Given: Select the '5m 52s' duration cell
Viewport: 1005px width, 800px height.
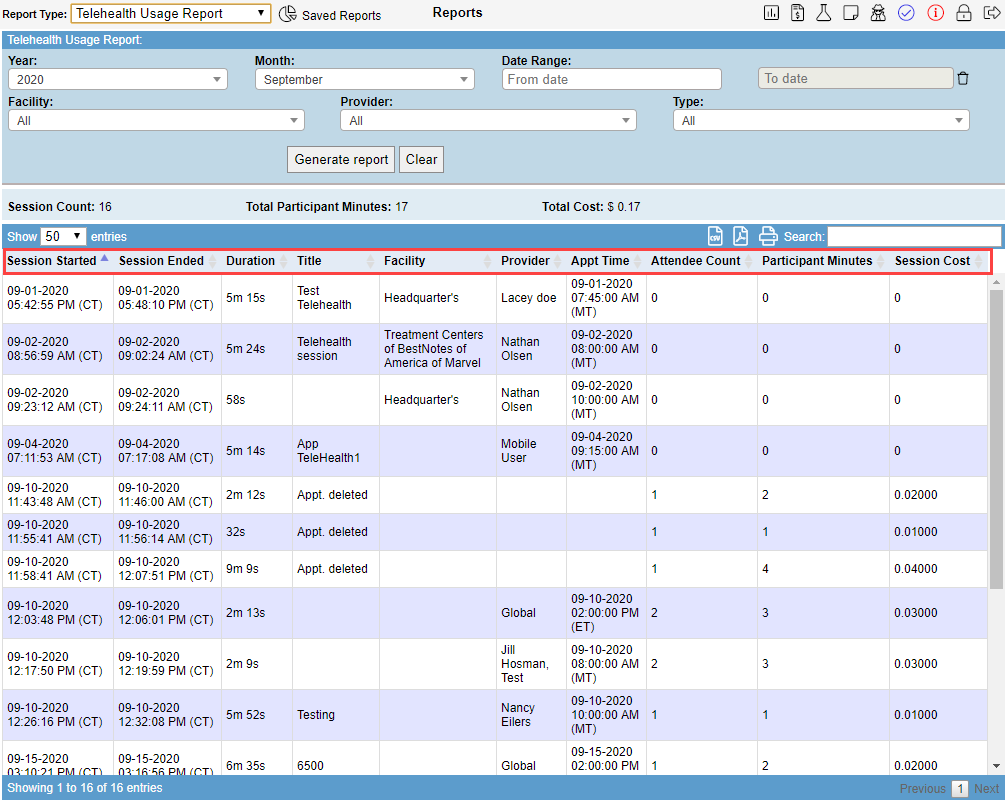Looking at the screenshot, I should click(256, 715).
